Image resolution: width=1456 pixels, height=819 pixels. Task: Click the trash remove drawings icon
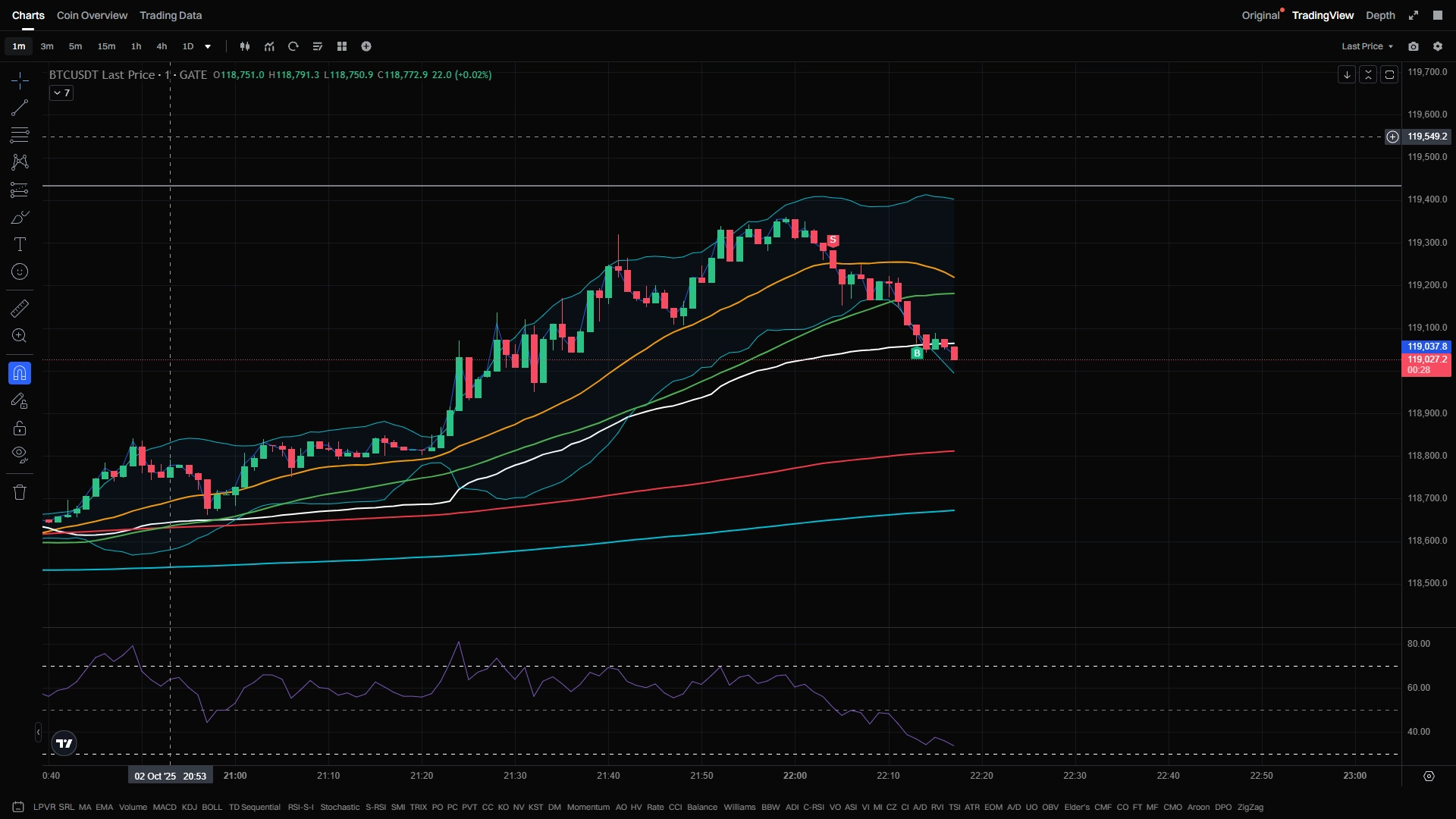coord(20,492)
